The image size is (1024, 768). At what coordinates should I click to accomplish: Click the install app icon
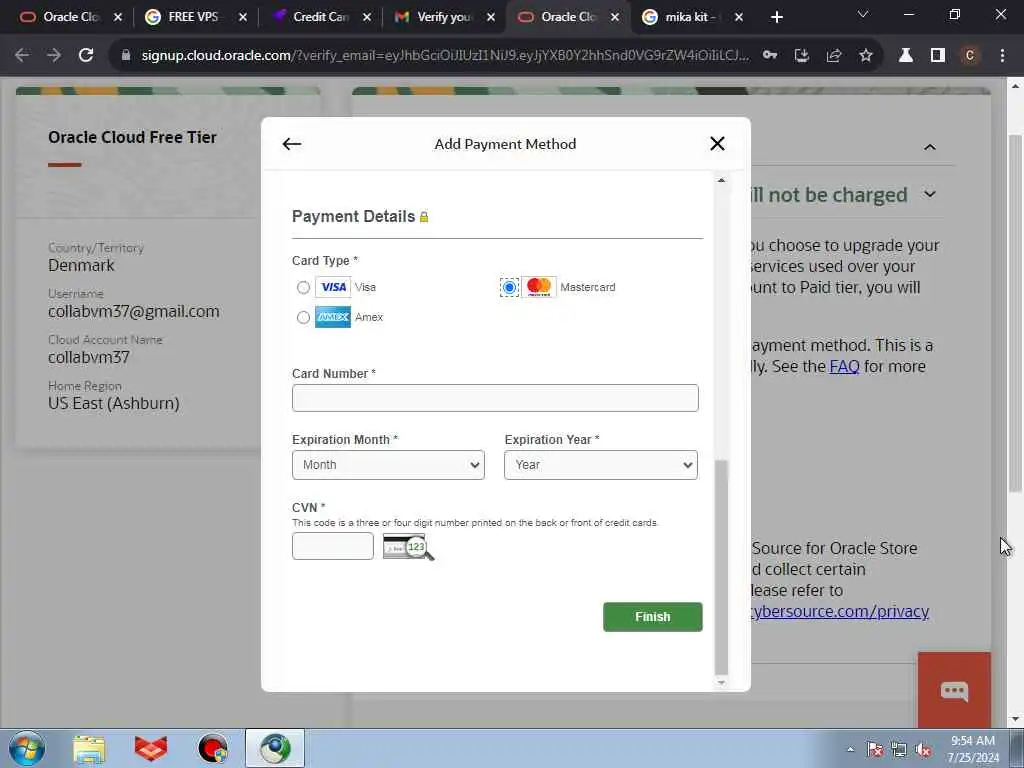pyautogui.click(x=802, y=56)
